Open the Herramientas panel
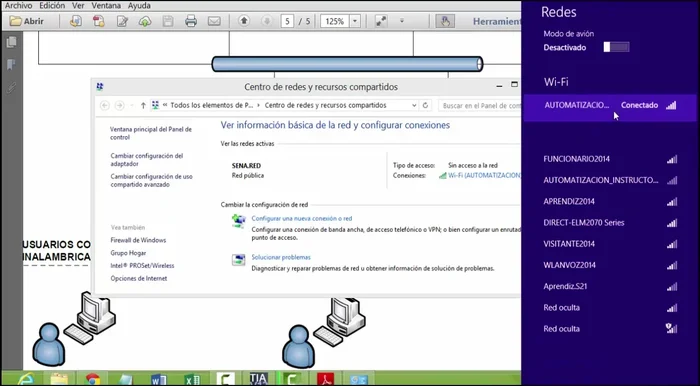700x386 pixels. click(496, 21)
